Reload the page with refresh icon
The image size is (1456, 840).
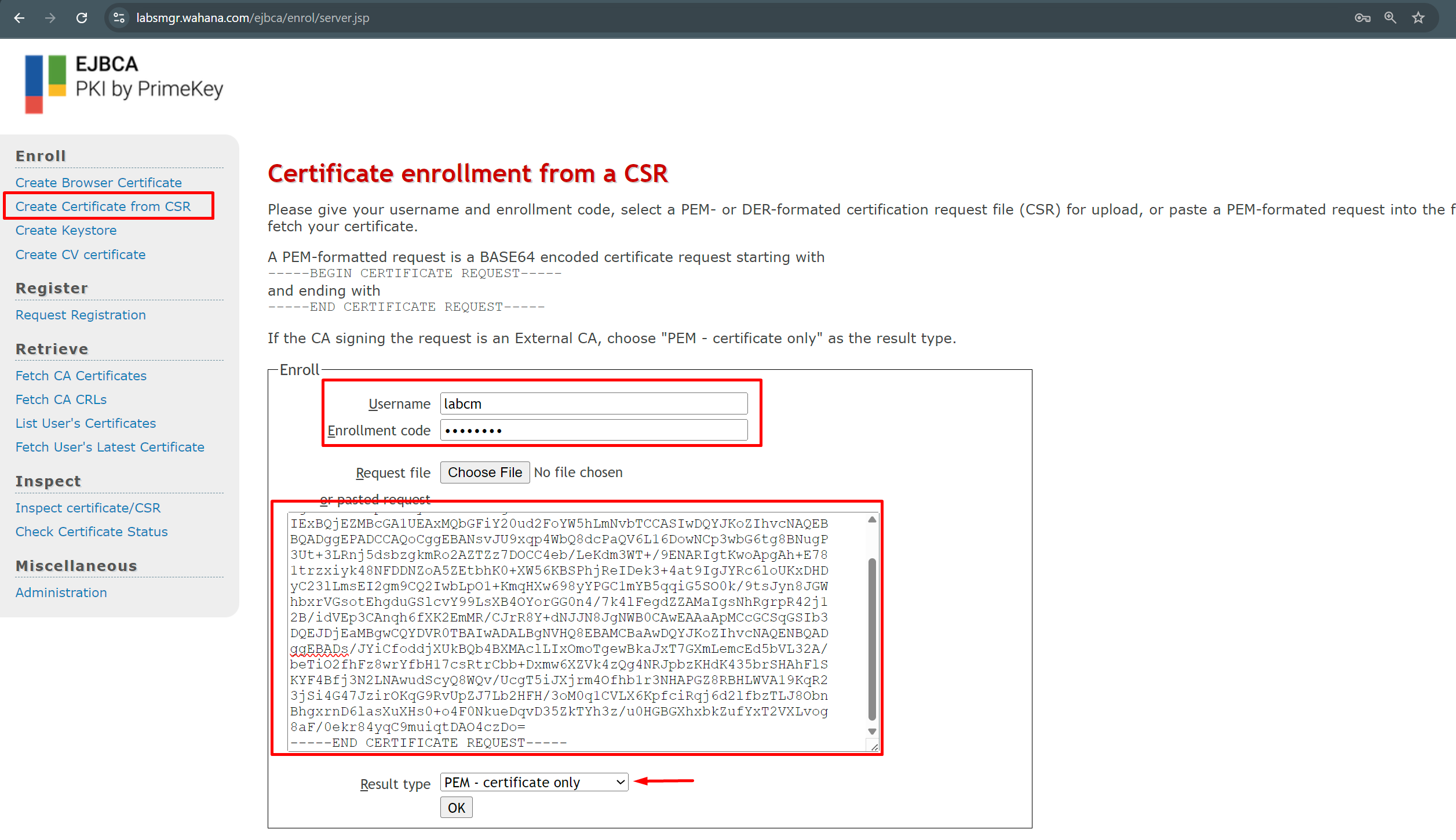click(x=82, y=18)
